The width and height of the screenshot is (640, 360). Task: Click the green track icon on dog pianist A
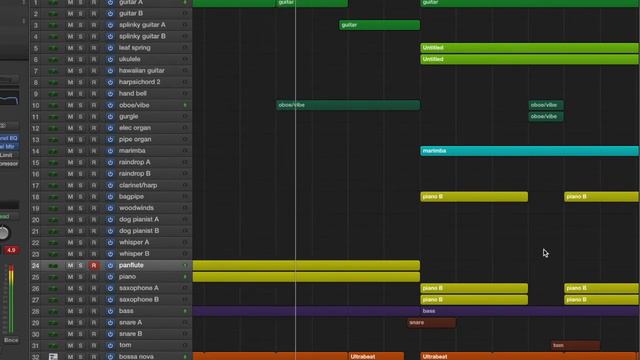(x=53, y=220)
